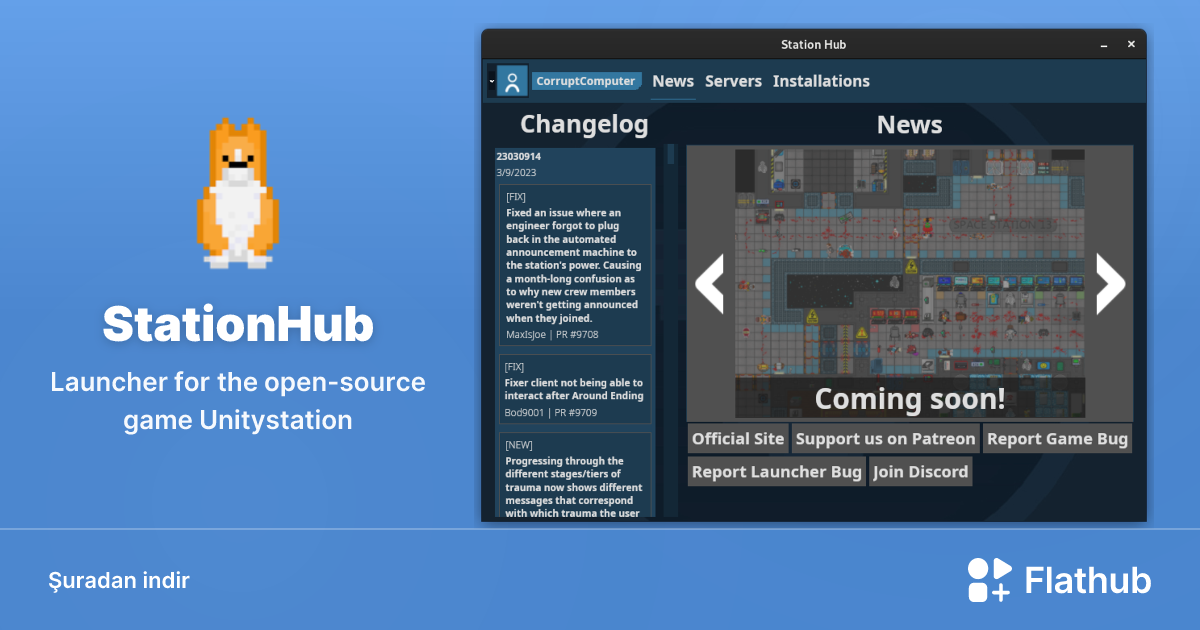The width and height of the screenshot is (1200, 630).
Task: Open the Official Site
Action: 738,438
